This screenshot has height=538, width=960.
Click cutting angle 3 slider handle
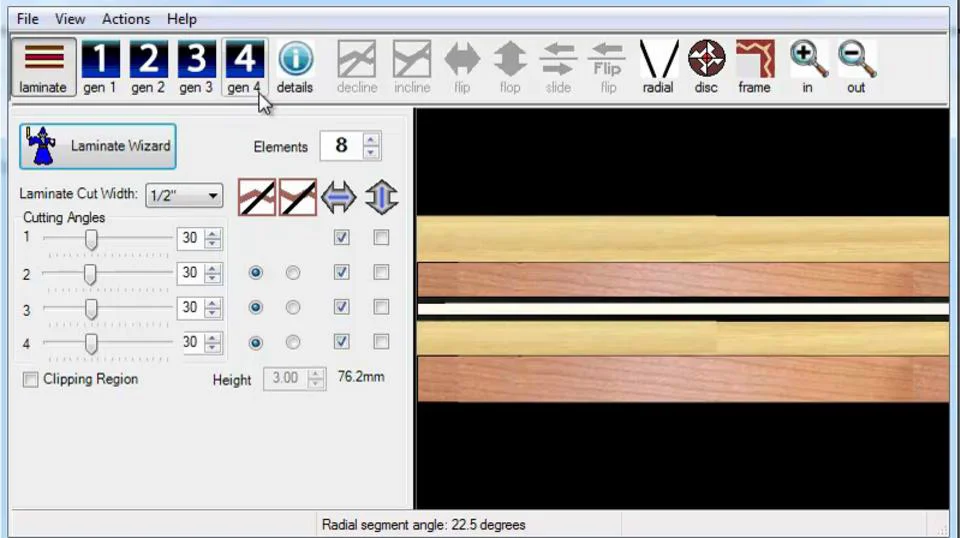tap(91, 309)
